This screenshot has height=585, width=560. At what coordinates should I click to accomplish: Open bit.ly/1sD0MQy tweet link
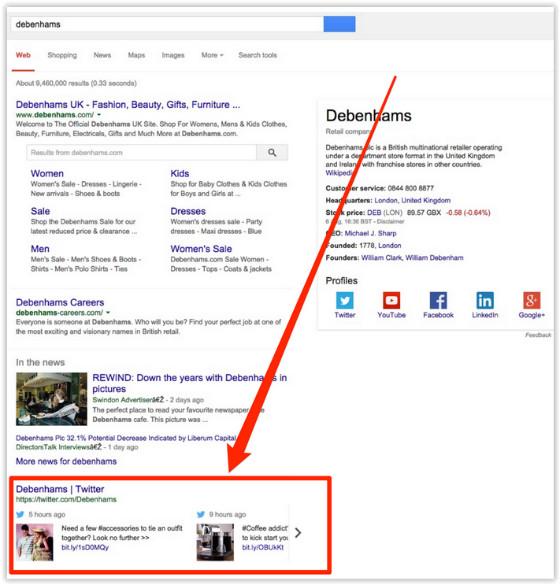[85, 547]
